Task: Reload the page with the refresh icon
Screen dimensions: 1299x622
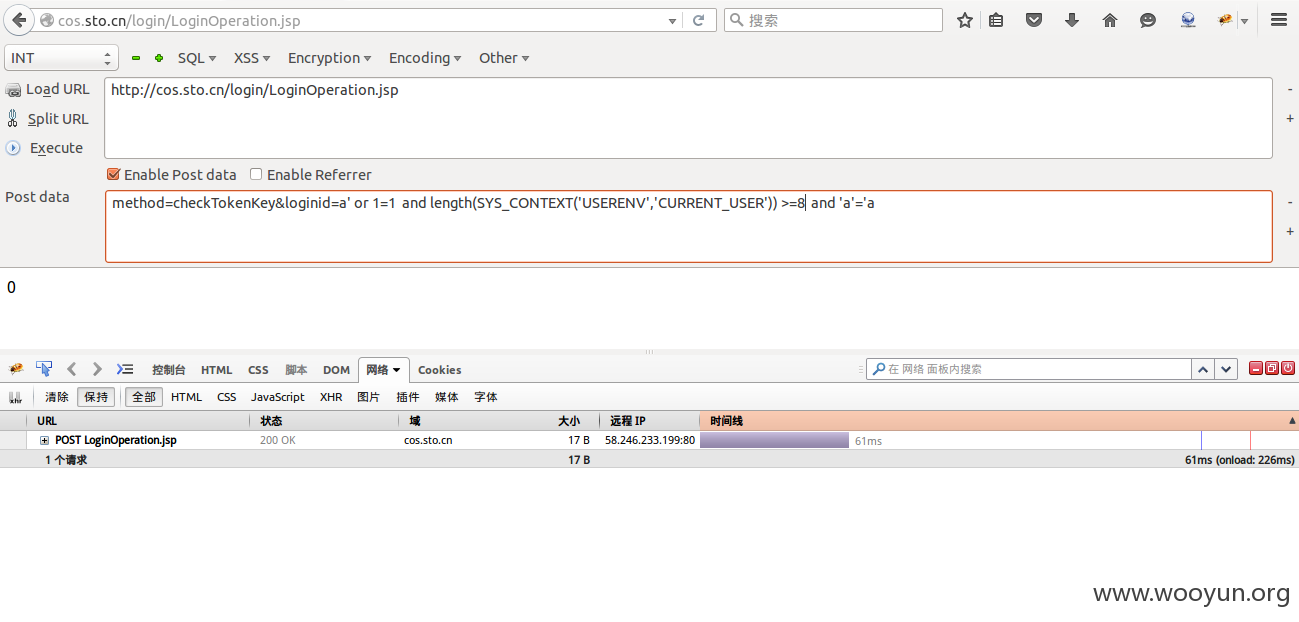Action: (x=699, y=20)
